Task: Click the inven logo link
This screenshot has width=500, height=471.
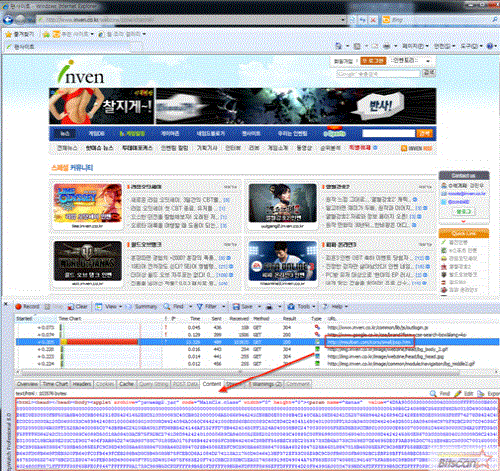Action: pyautogui.click(x=81, y=72)
